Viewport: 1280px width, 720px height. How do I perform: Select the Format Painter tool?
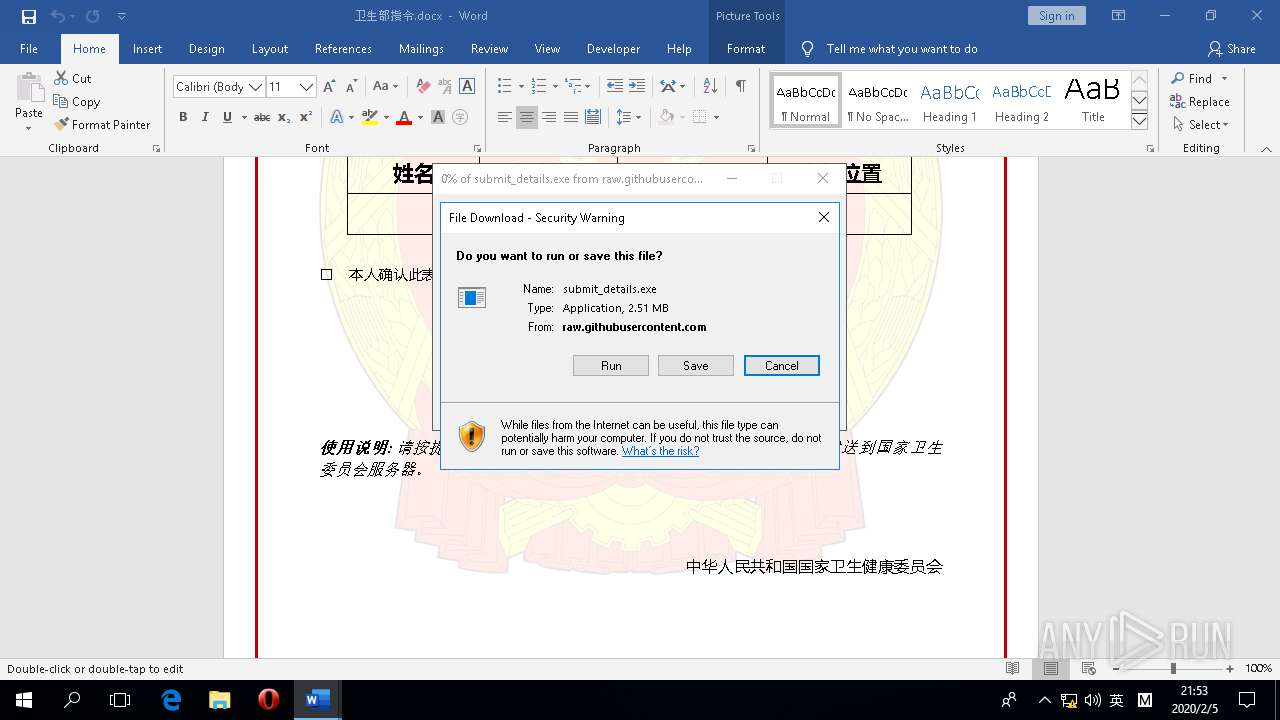102,124
